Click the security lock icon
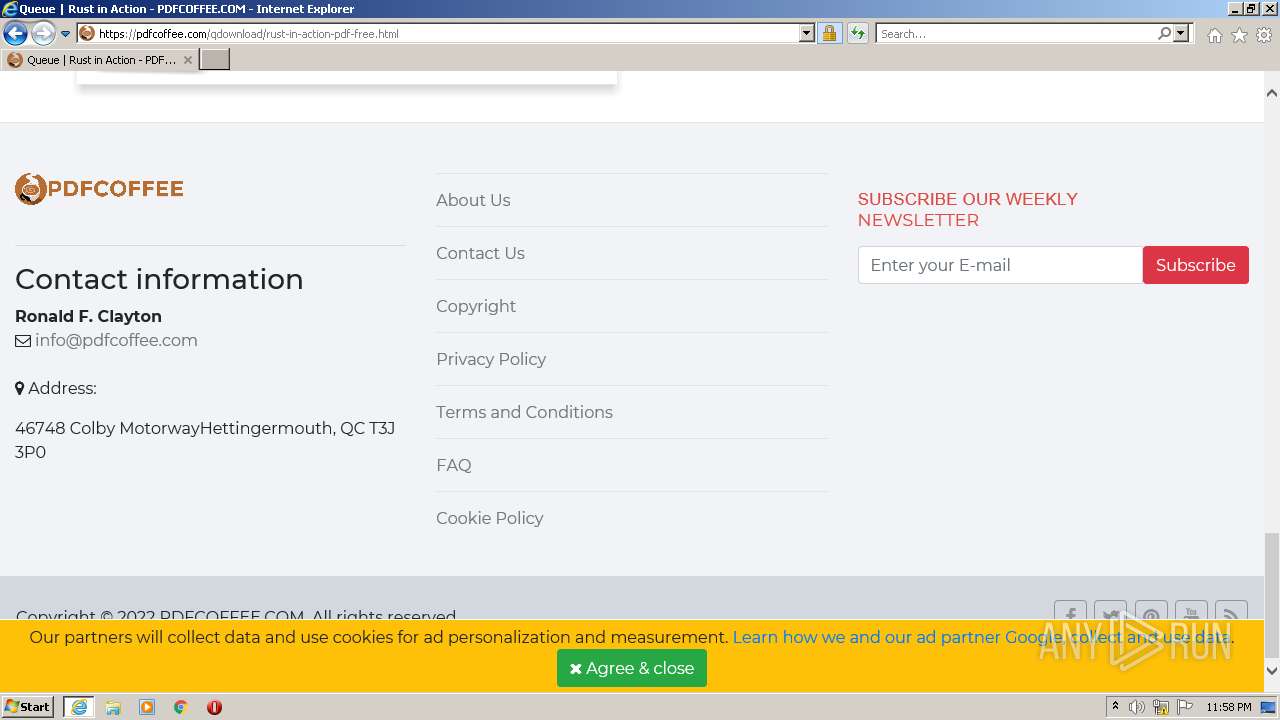The height and width of the screenshot is (720, 1280). (x=829, y=33)
